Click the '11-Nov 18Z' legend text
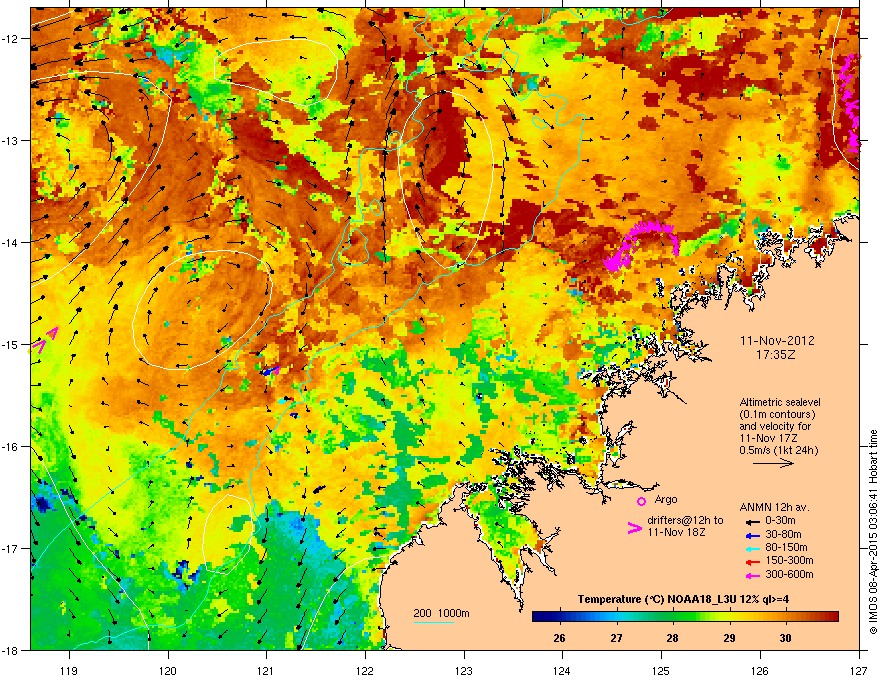 [x=676, y=532]
